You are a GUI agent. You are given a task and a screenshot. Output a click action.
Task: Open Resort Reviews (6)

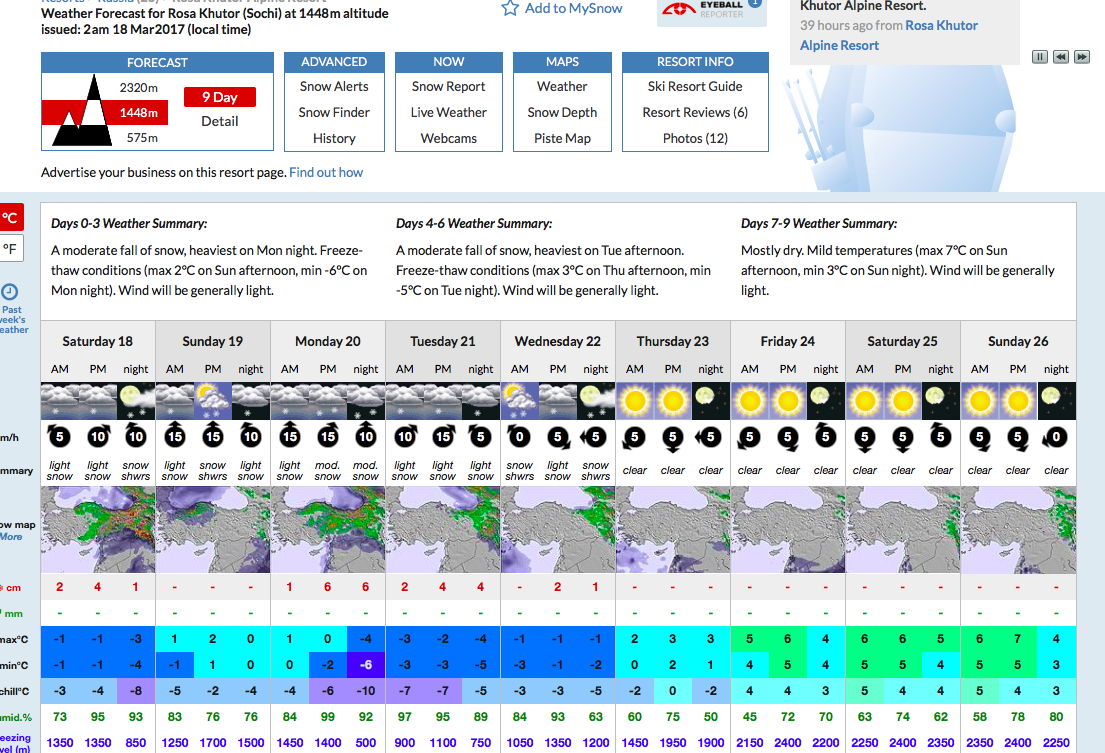pyautogui.click(x=695, y=113)
